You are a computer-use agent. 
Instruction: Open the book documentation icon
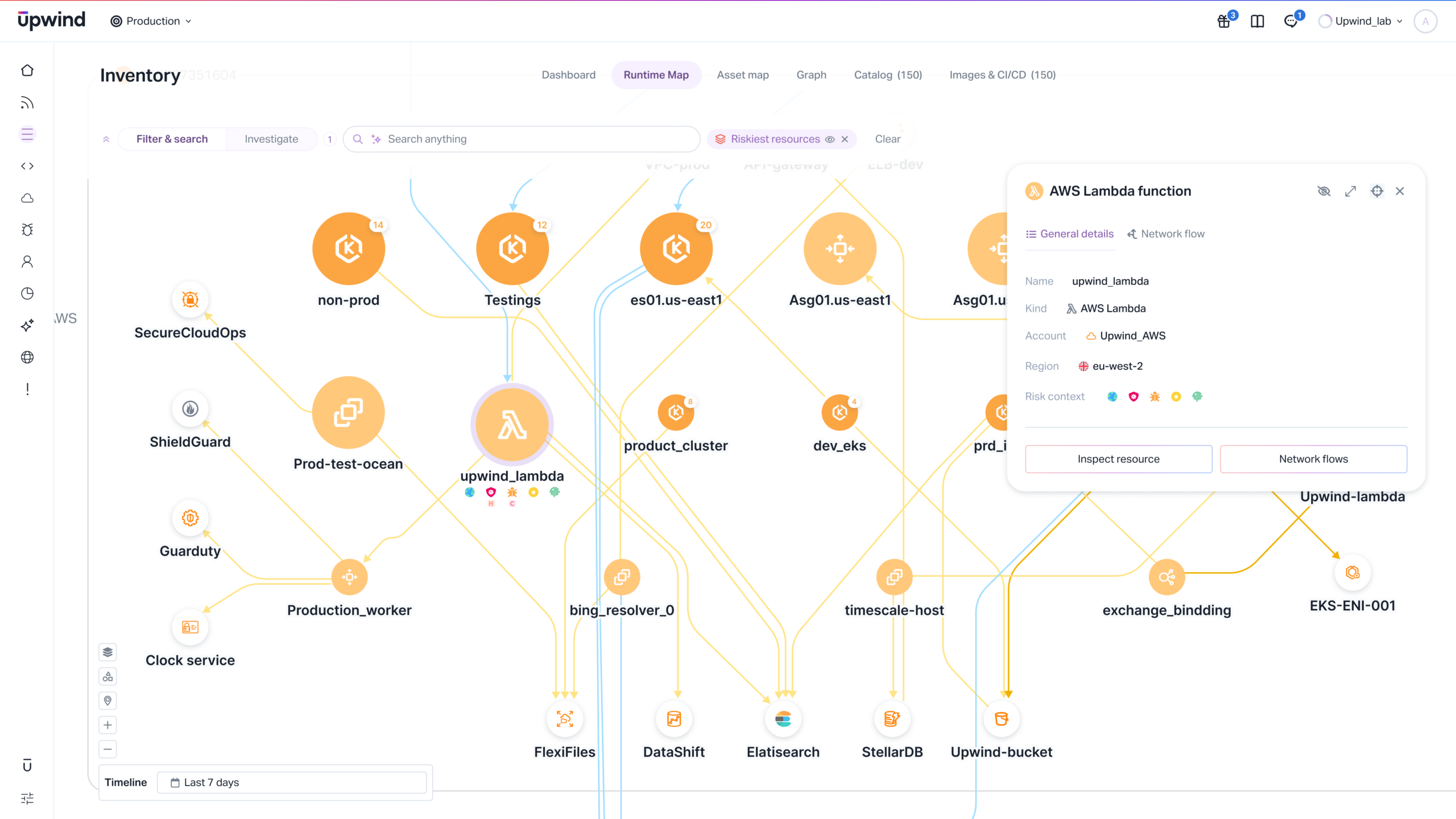pos(1258,22)
